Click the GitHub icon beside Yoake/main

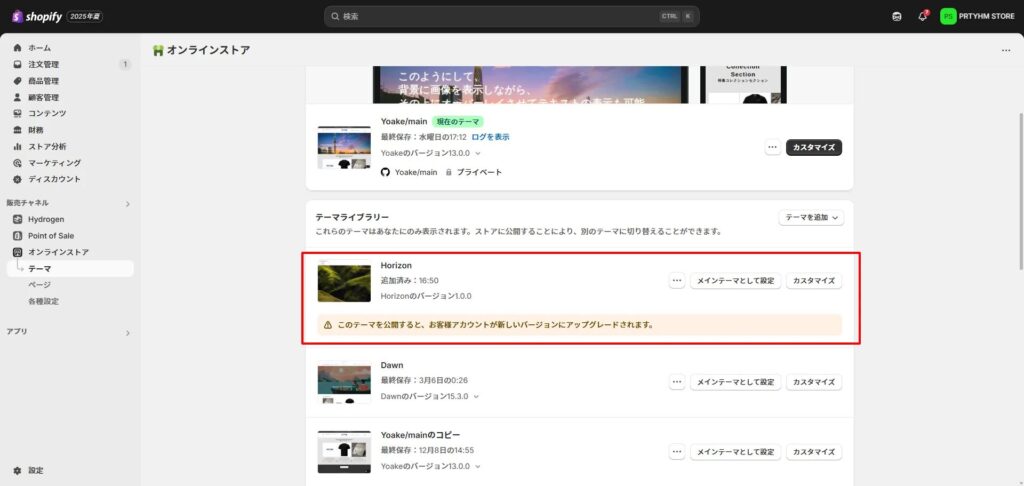tap(385, 172)
